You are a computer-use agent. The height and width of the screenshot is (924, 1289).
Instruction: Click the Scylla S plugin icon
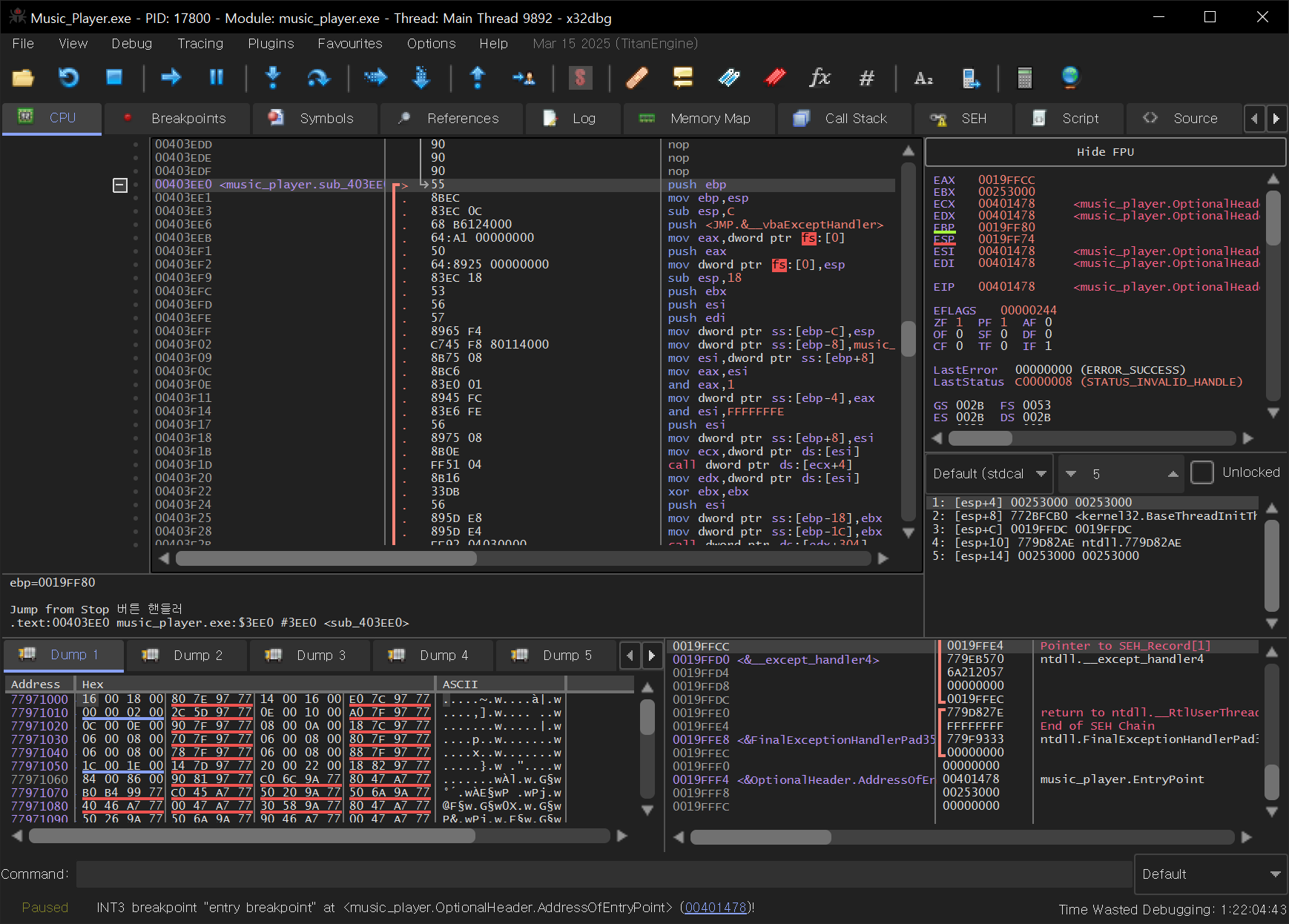pos(580,77)
